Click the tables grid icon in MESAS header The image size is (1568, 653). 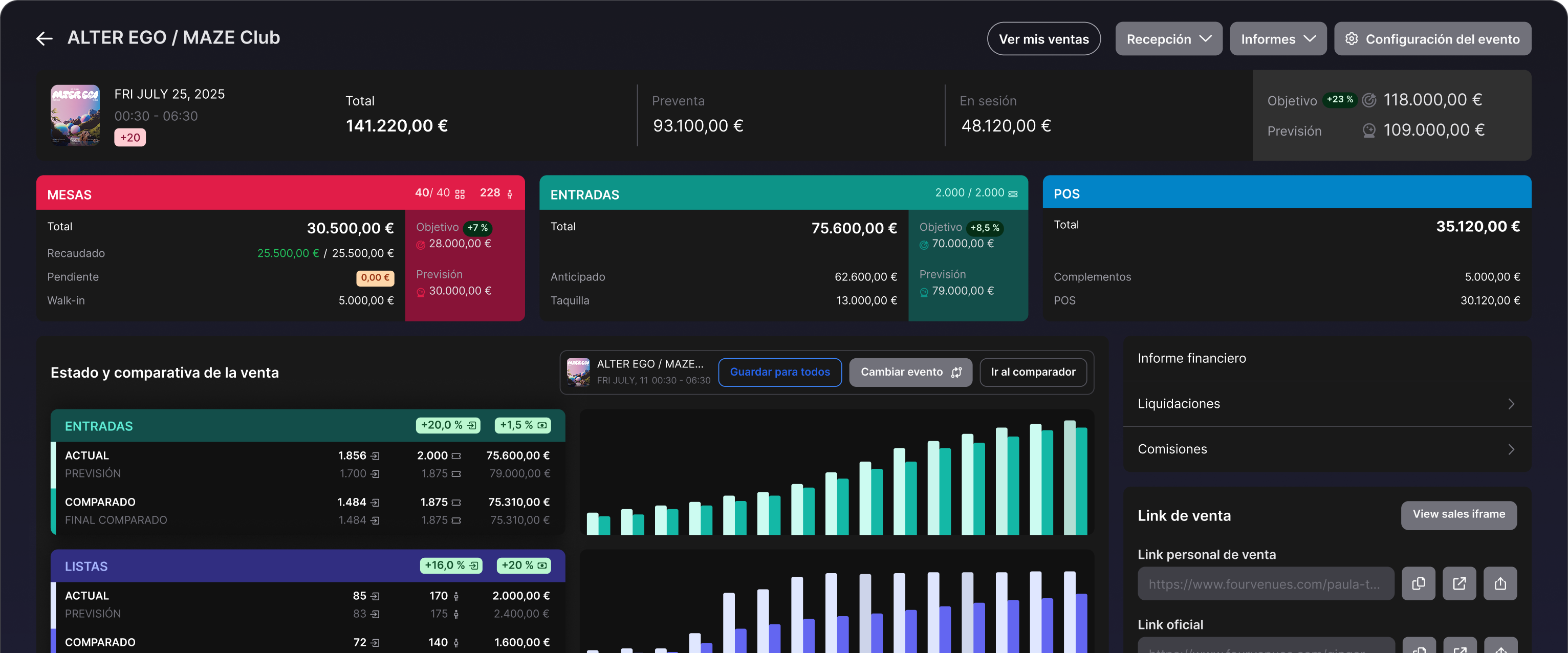(x=460, y=194)
